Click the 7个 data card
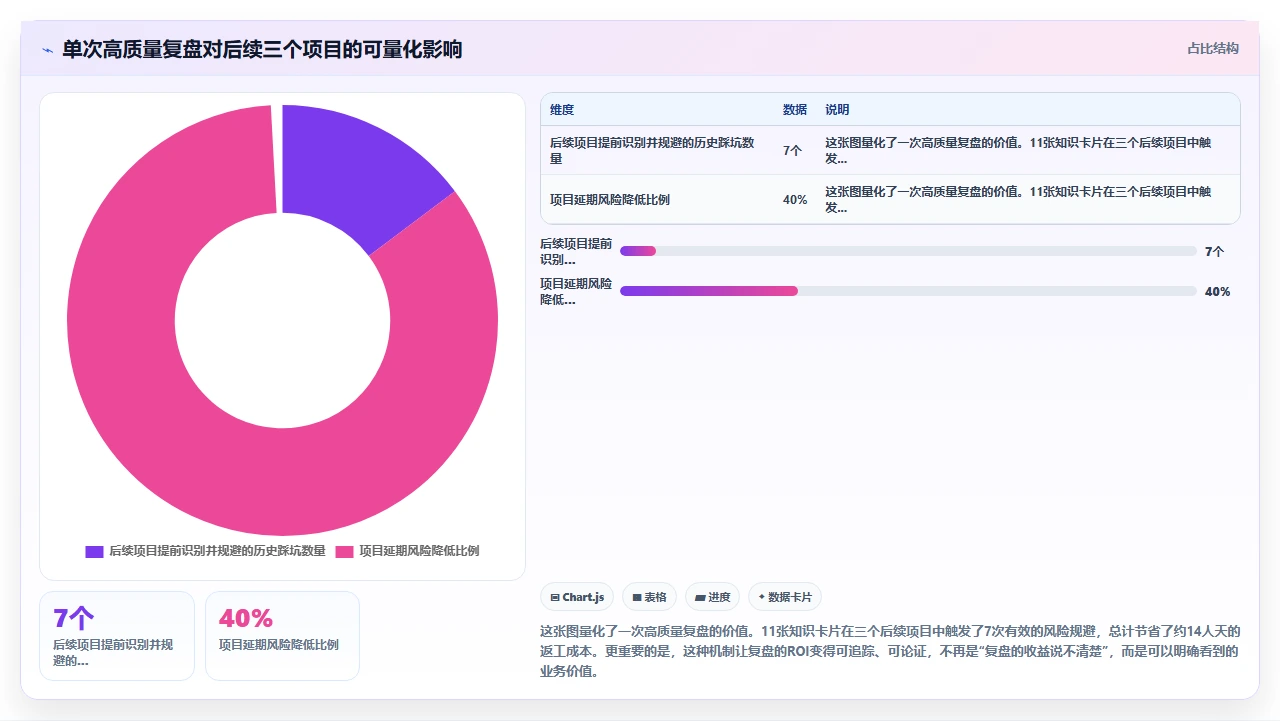Image resolution: width=1280 pixels, height=721 pixels. (117, 636)
